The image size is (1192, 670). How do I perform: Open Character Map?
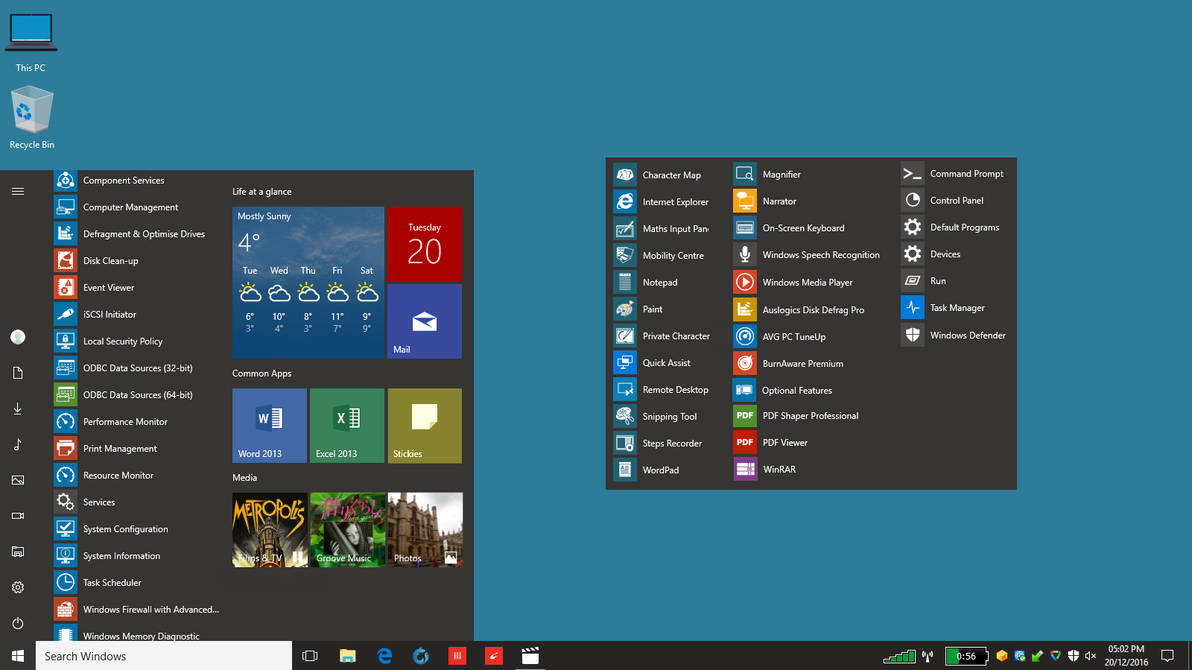point(673,174)
